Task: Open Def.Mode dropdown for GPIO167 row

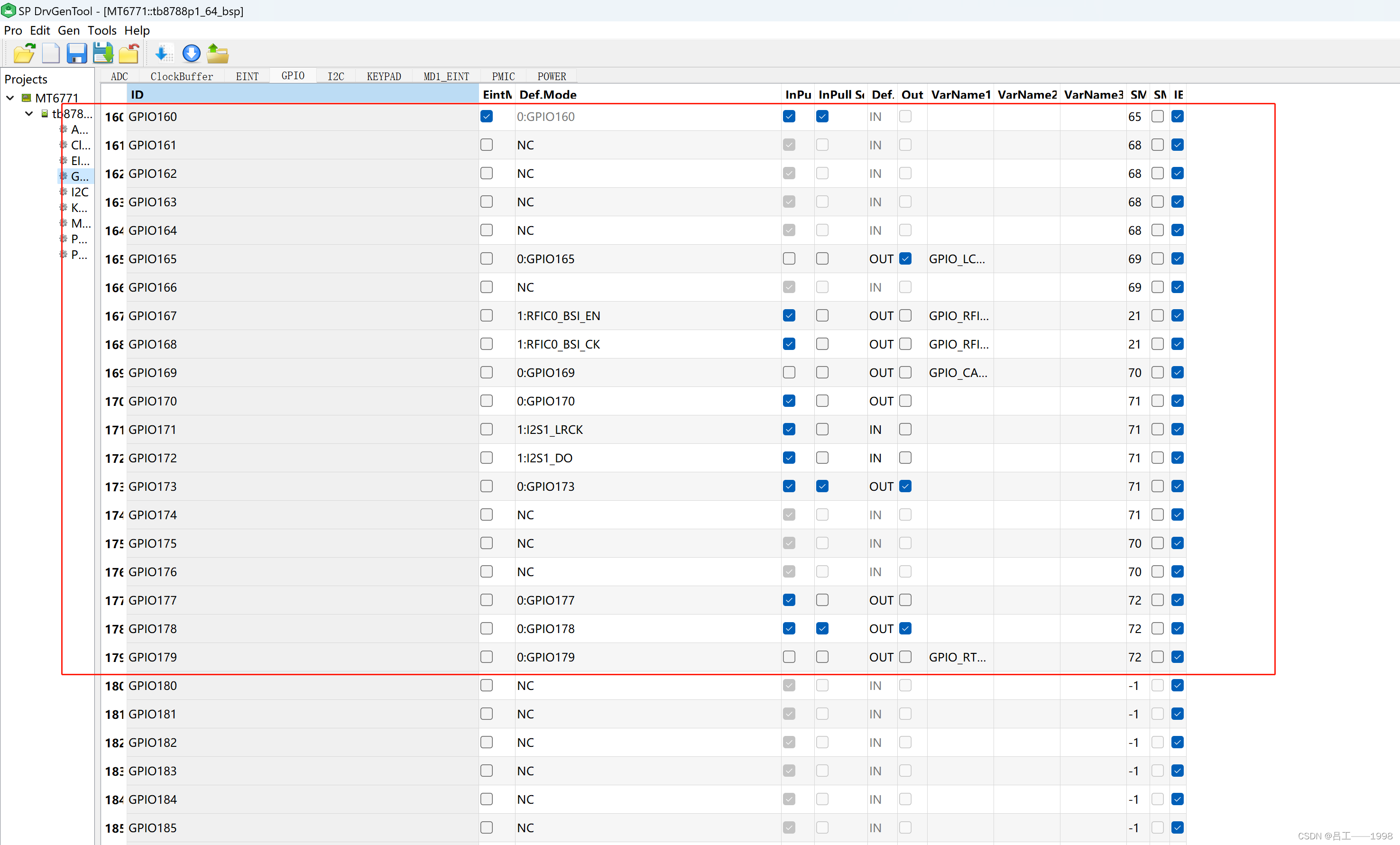Action: 648,315
